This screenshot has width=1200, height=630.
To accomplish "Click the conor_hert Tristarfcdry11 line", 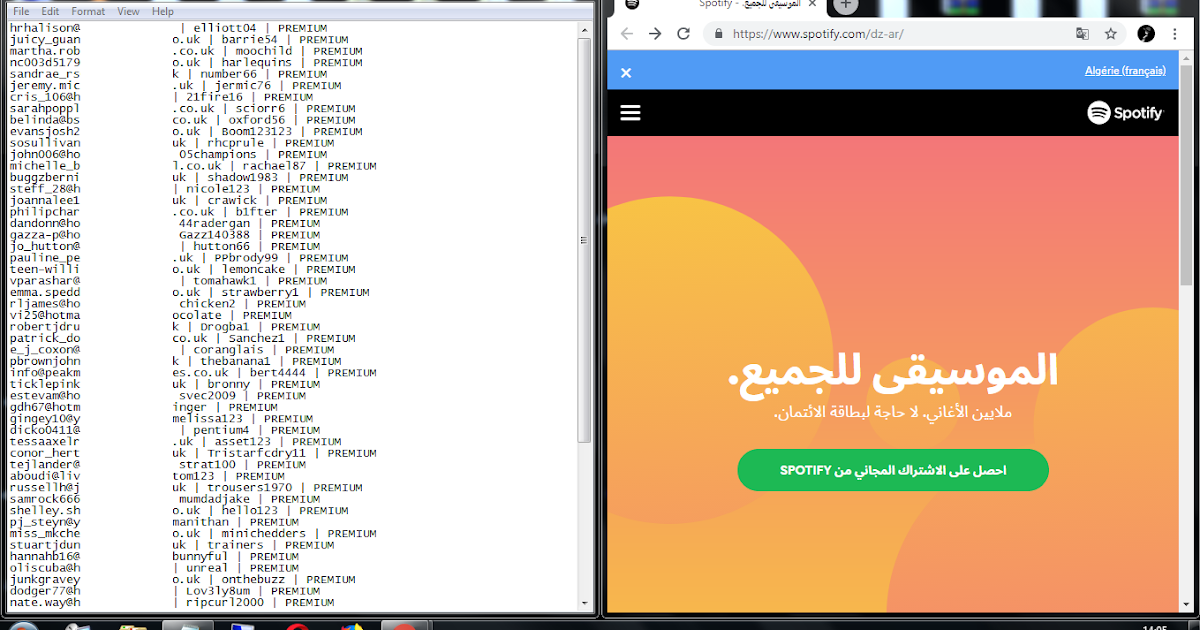I will pyautogui.click(x=193, y=453).
